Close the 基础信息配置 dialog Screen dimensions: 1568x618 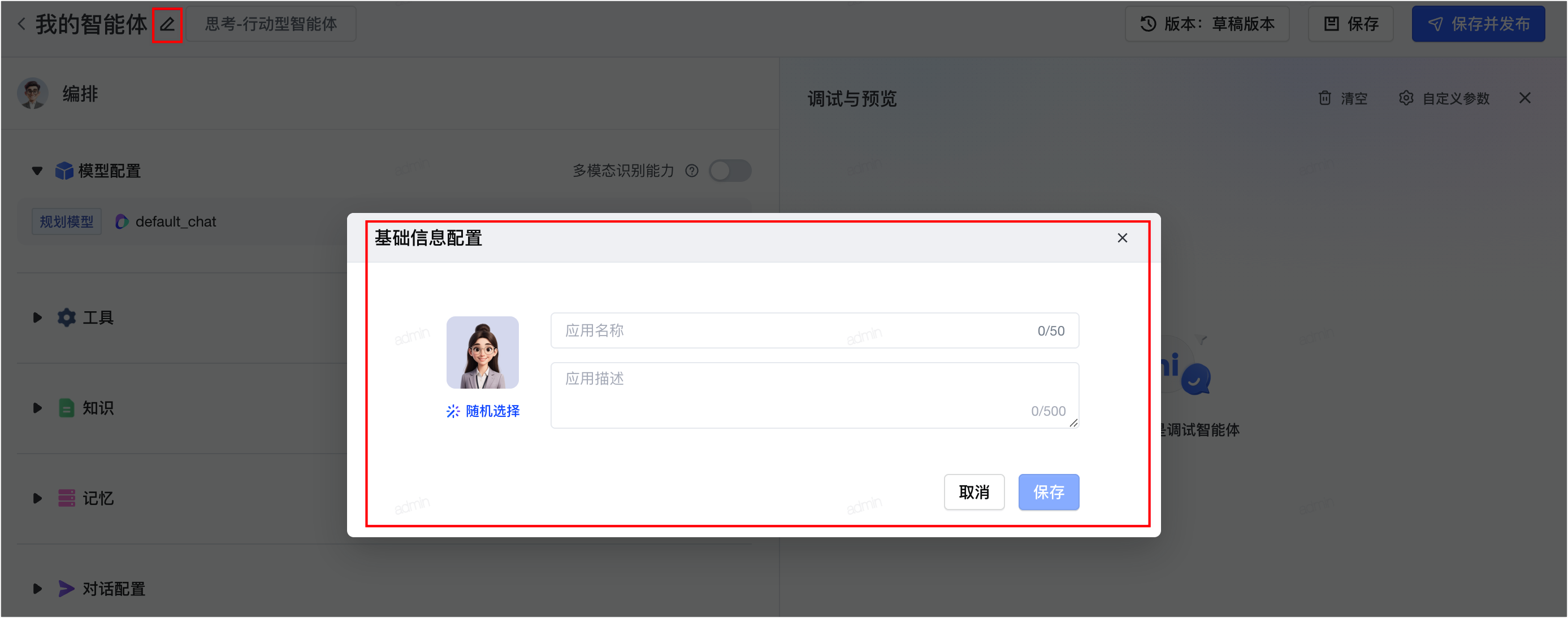[x=1123, y=238]
